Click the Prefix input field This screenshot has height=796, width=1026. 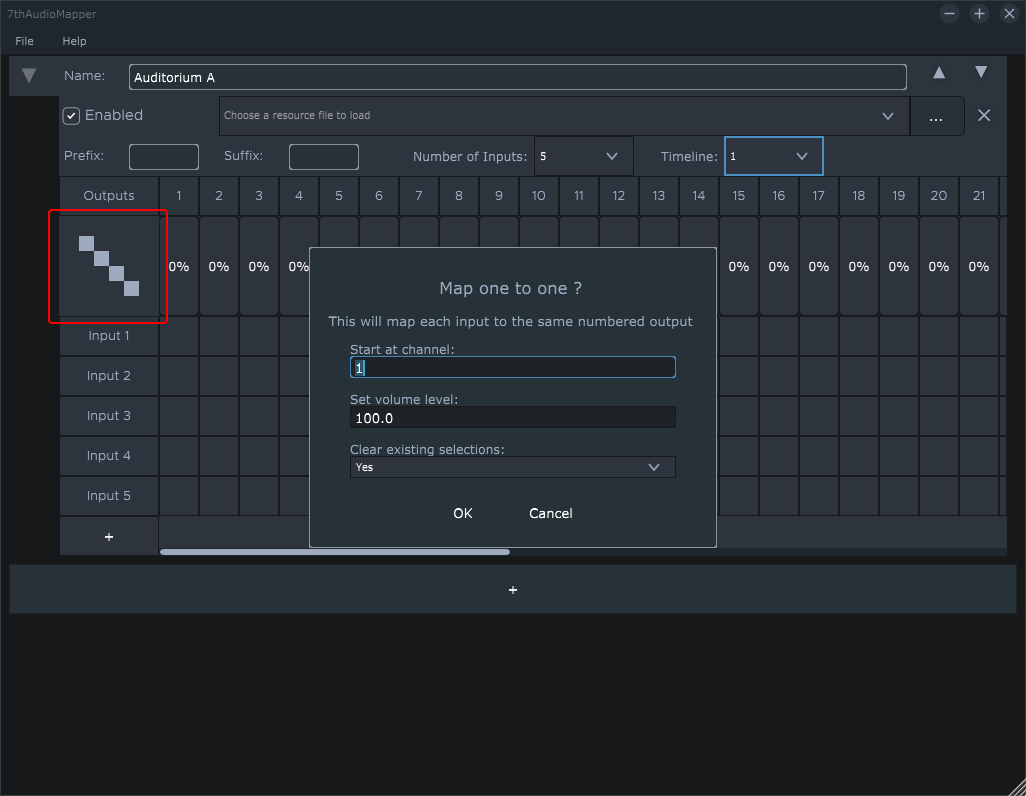click(x=164, y=157)
